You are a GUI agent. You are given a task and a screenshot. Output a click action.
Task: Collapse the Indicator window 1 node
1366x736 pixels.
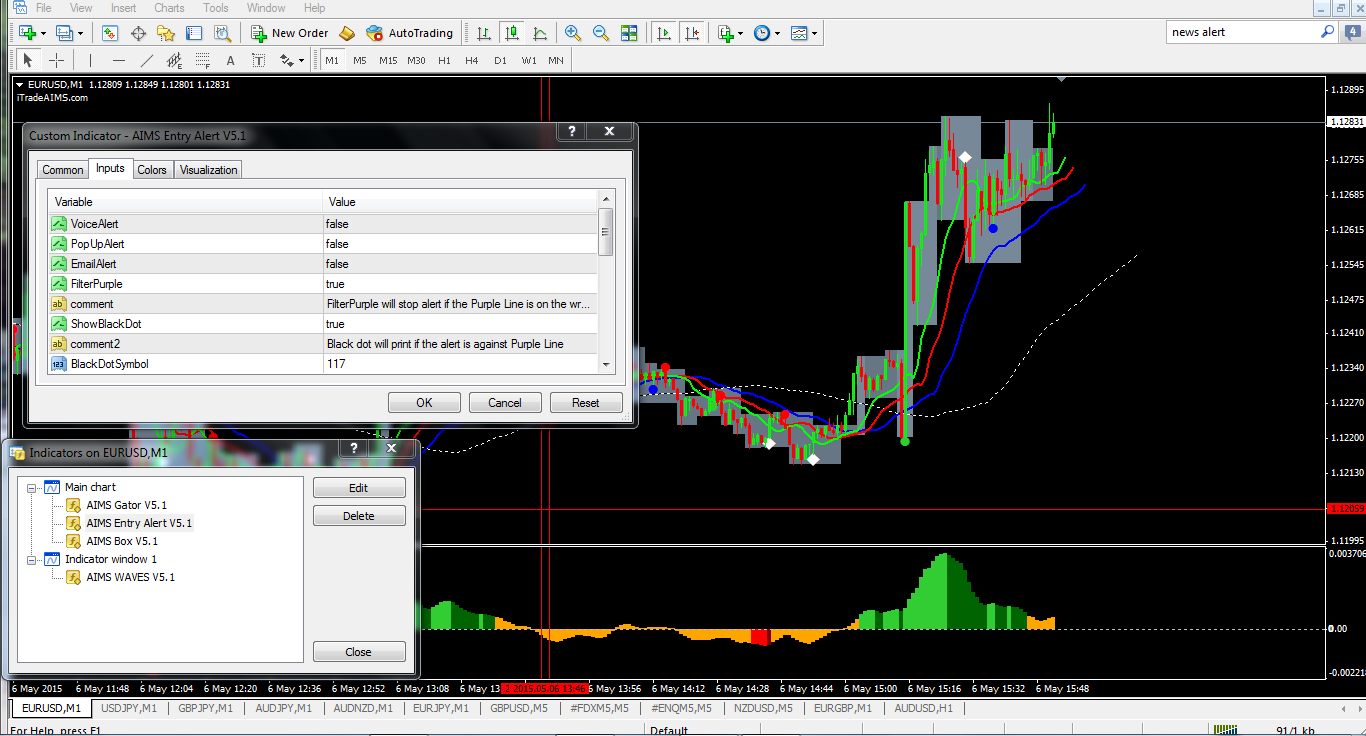(32, 560)
